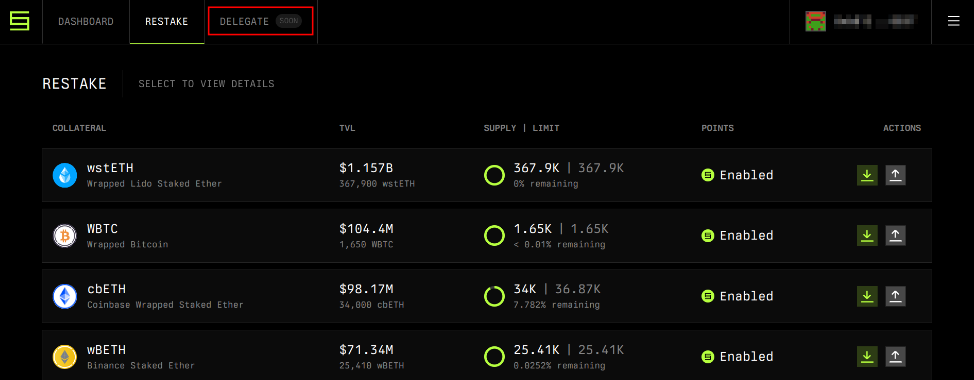974x380 pixels.
Task: Click the blurred wallet address
Action: tap(875, 22)
